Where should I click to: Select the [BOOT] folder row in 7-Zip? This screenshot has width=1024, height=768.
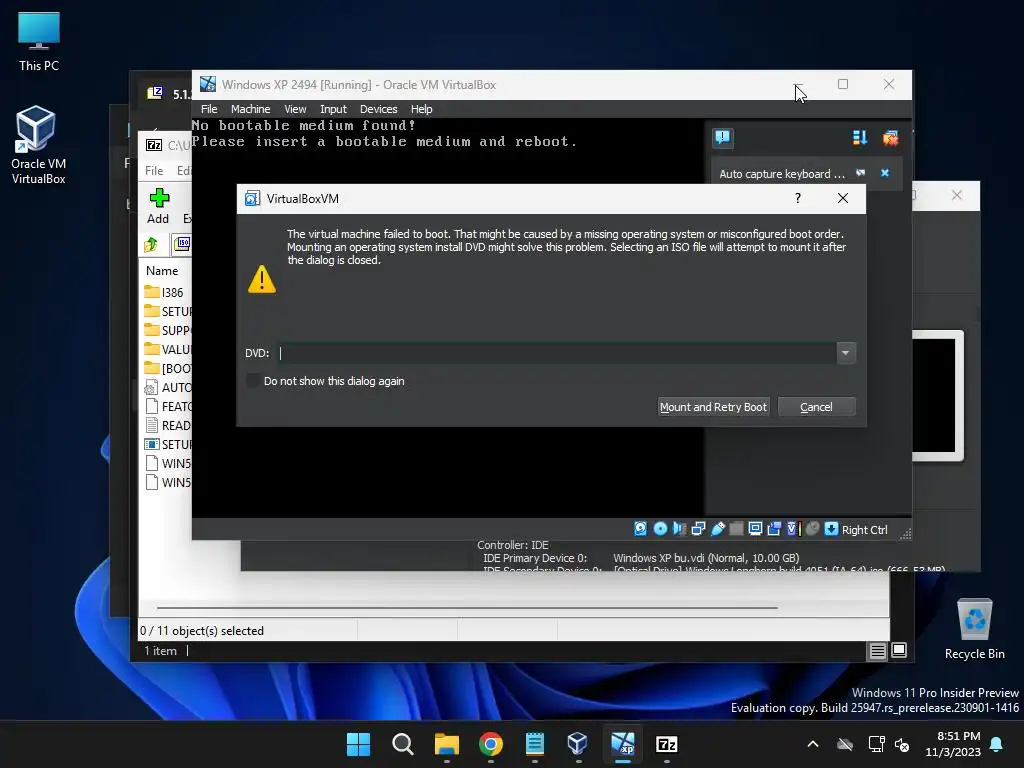point(167,368)
